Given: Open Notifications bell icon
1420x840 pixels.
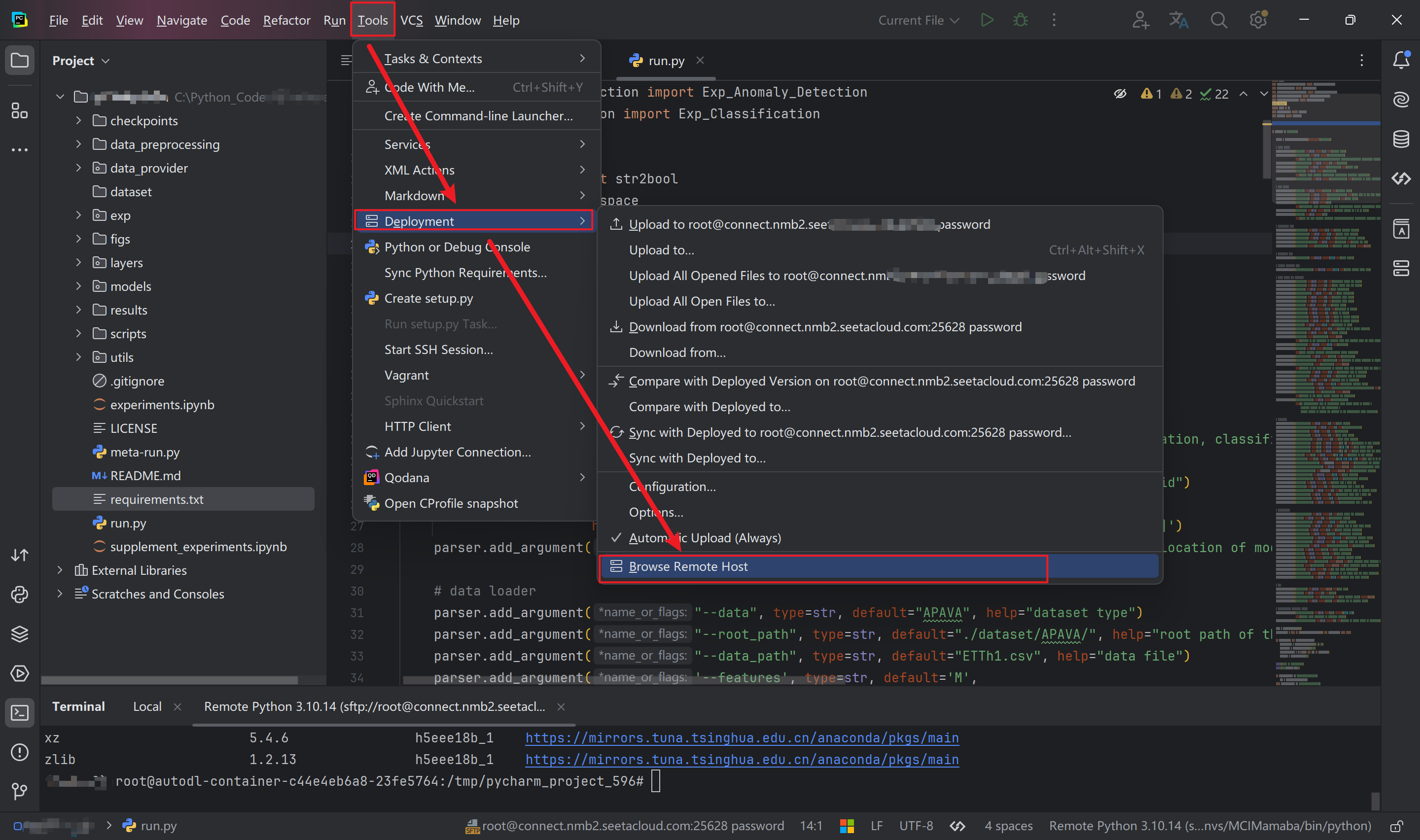Looking at the screenshot, I should 1401,60.
